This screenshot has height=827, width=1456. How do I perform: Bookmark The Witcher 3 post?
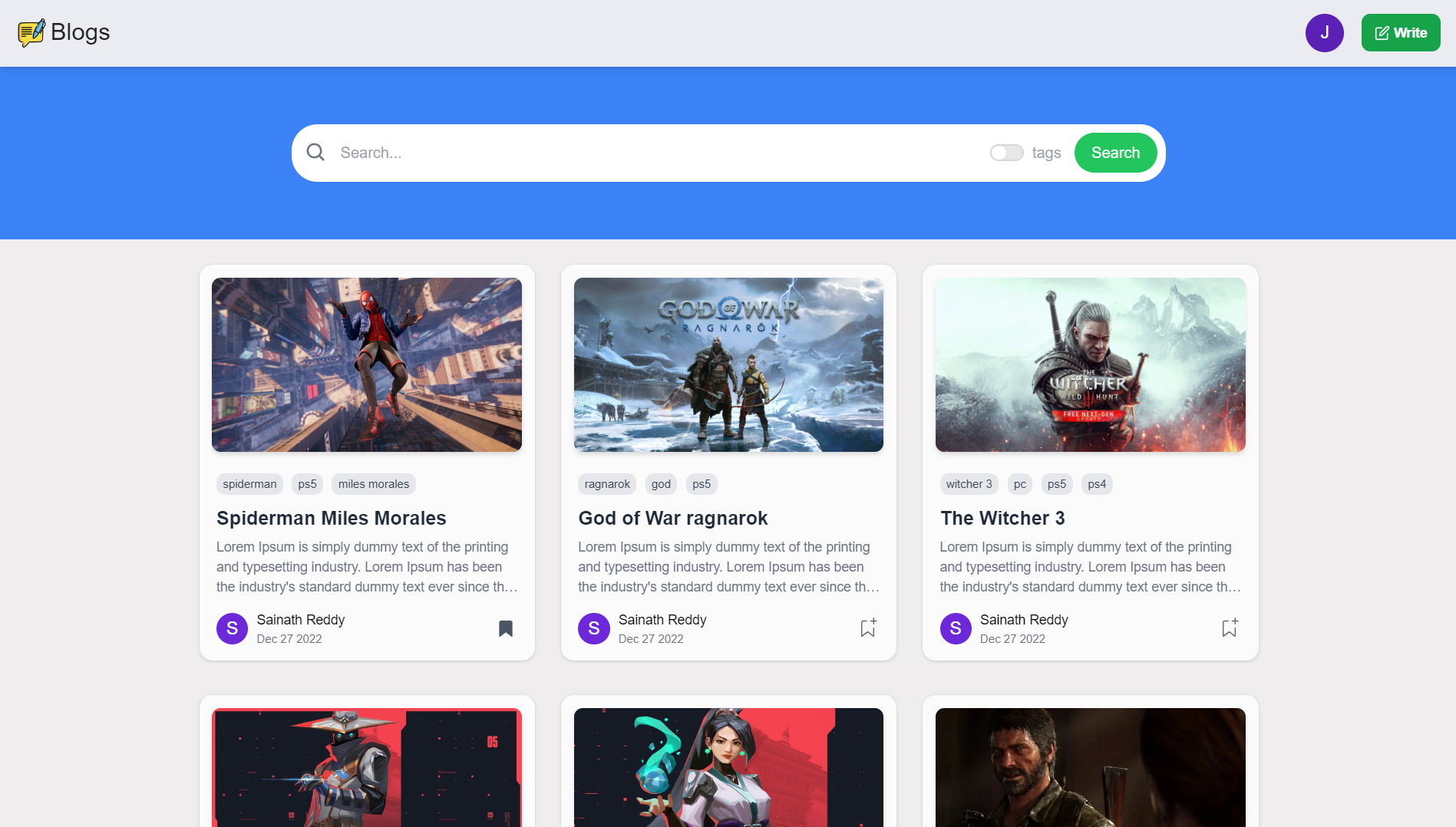pos(1229,628)
